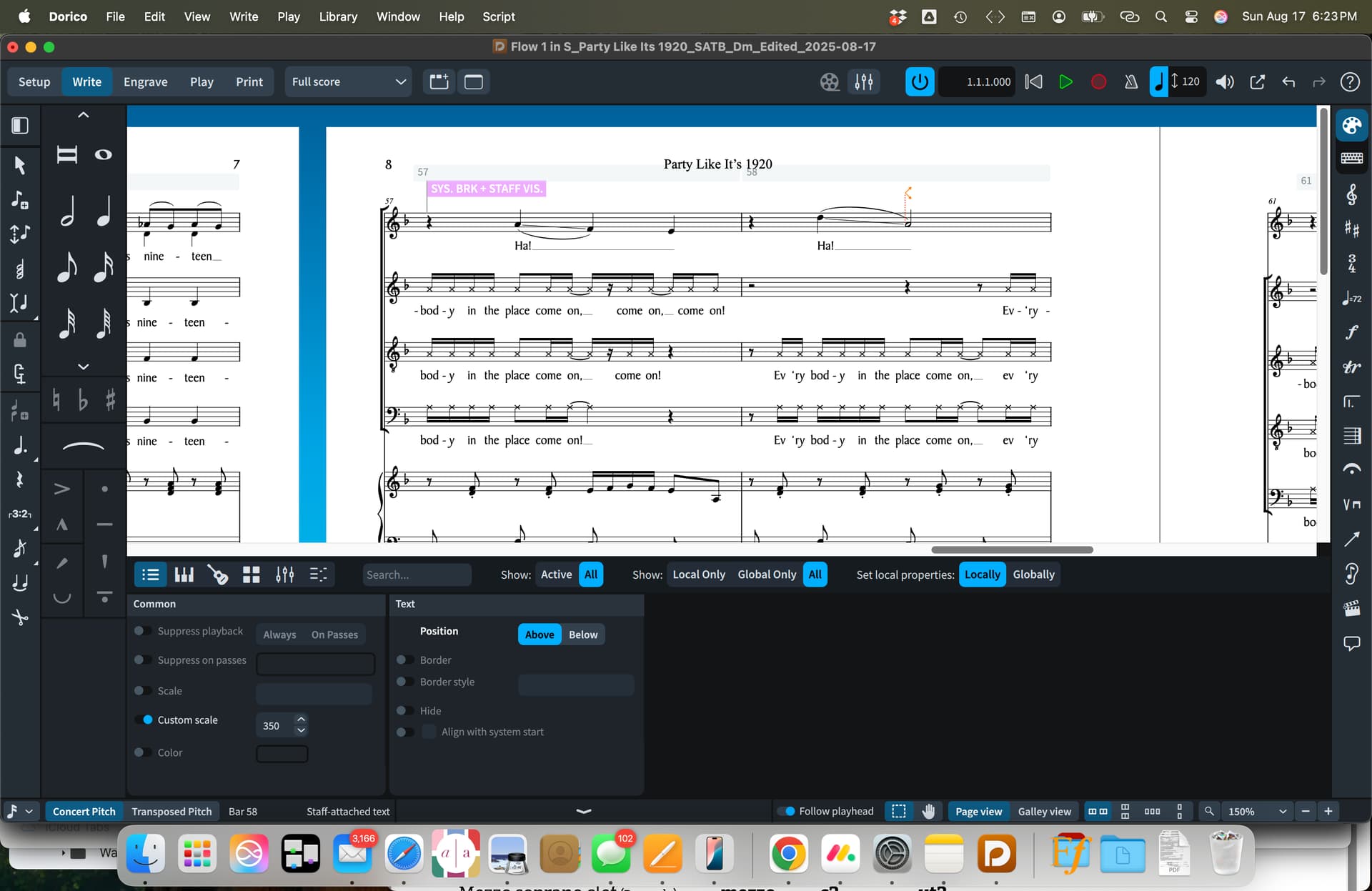1372x891 pixels.
Task: Open the Full score layout dropdown
Action: tap(348, 82)
